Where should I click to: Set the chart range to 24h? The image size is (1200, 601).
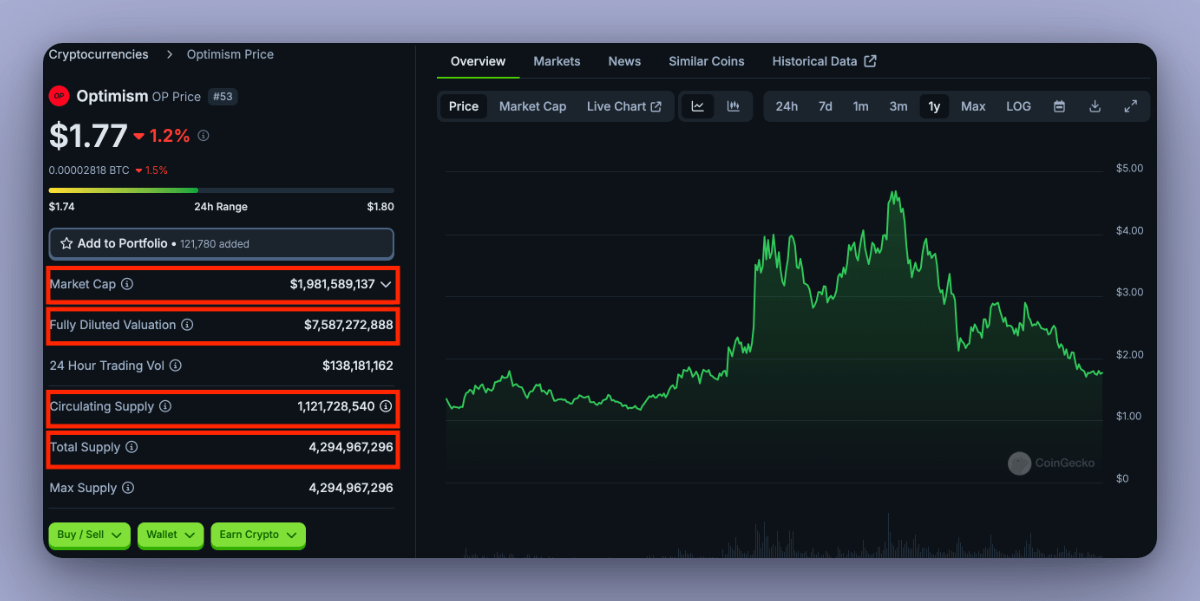point(787,106)
